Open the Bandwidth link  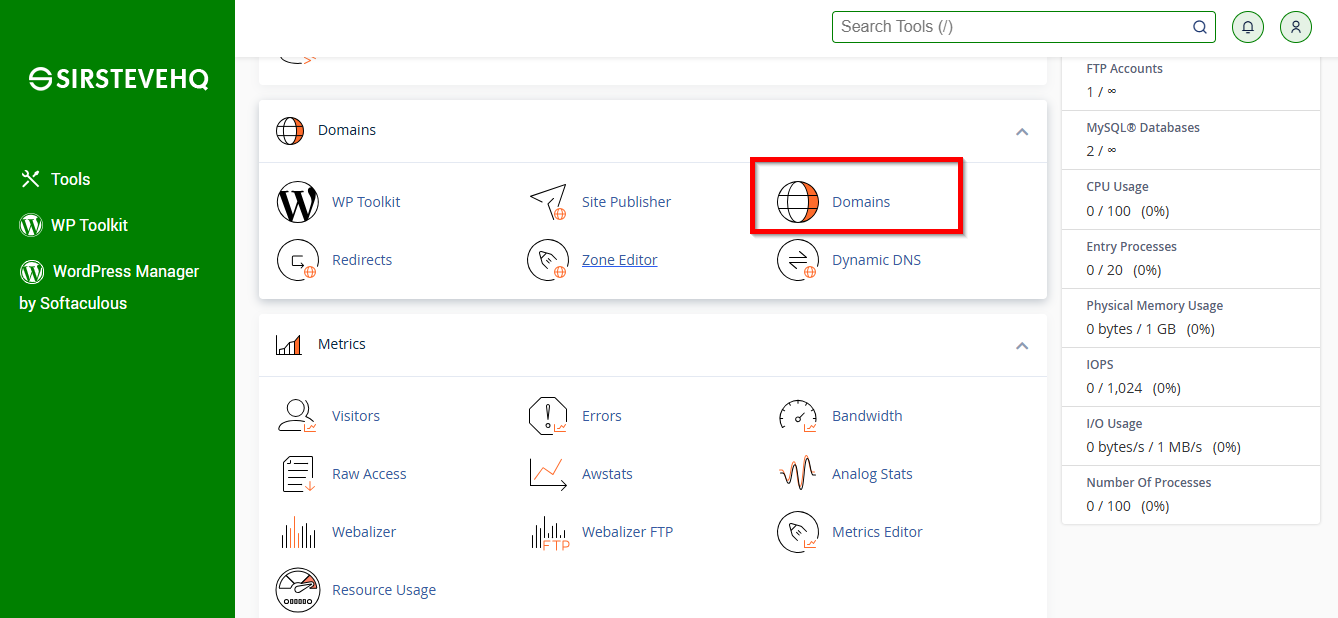(867, 416)
